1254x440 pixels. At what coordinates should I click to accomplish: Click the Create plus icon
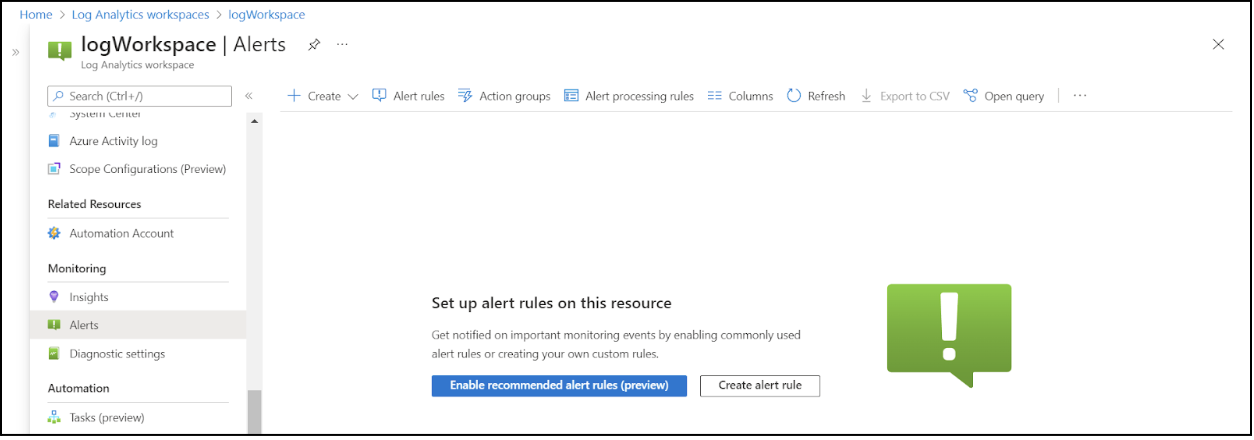[294, 96]
